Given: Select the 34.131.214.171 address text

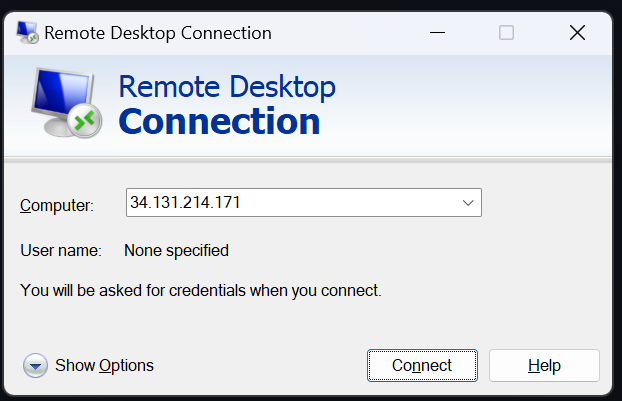Looking at the screenshot, I should pyautogui.click(x=185, y=202).
